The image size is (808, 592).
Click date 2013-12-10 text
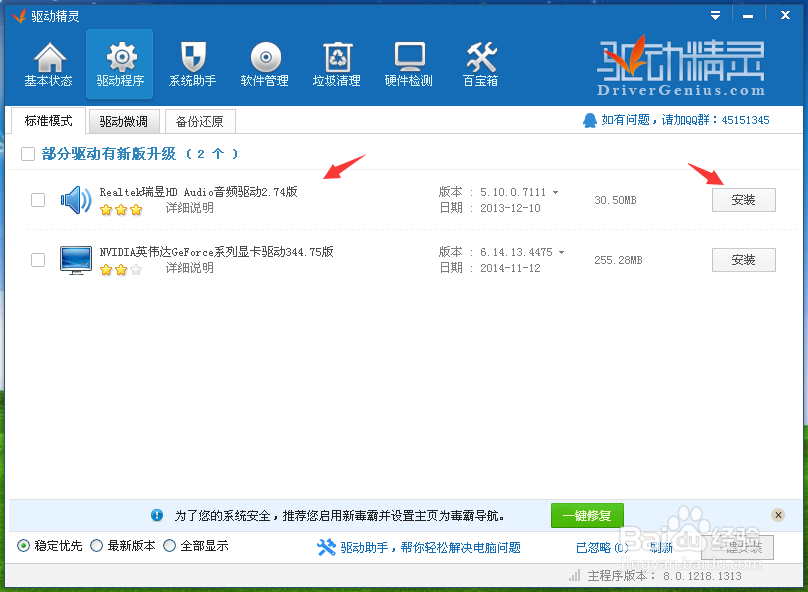(x=510, y=208)
